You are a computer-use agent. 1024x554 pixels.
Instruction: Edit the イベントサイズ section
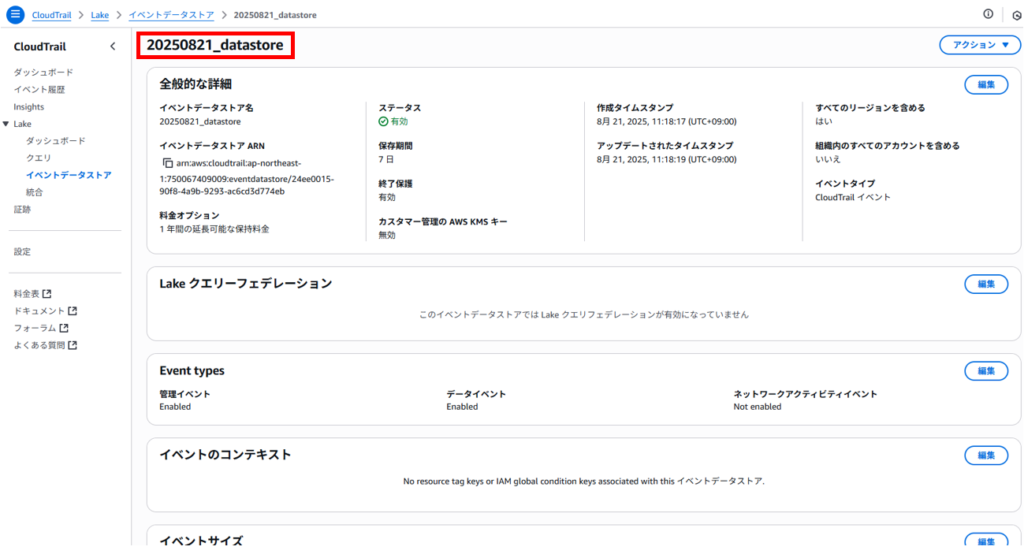click(986, 541)
